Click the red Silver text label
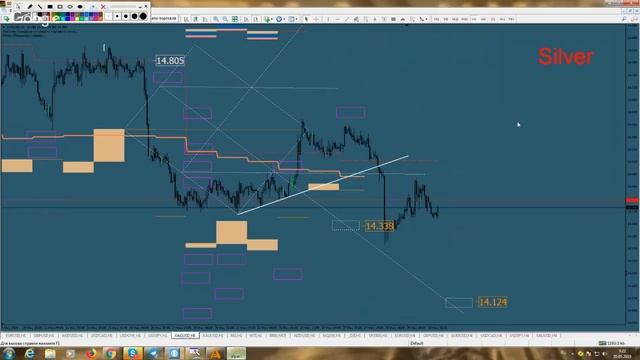 tap(565, 56)
